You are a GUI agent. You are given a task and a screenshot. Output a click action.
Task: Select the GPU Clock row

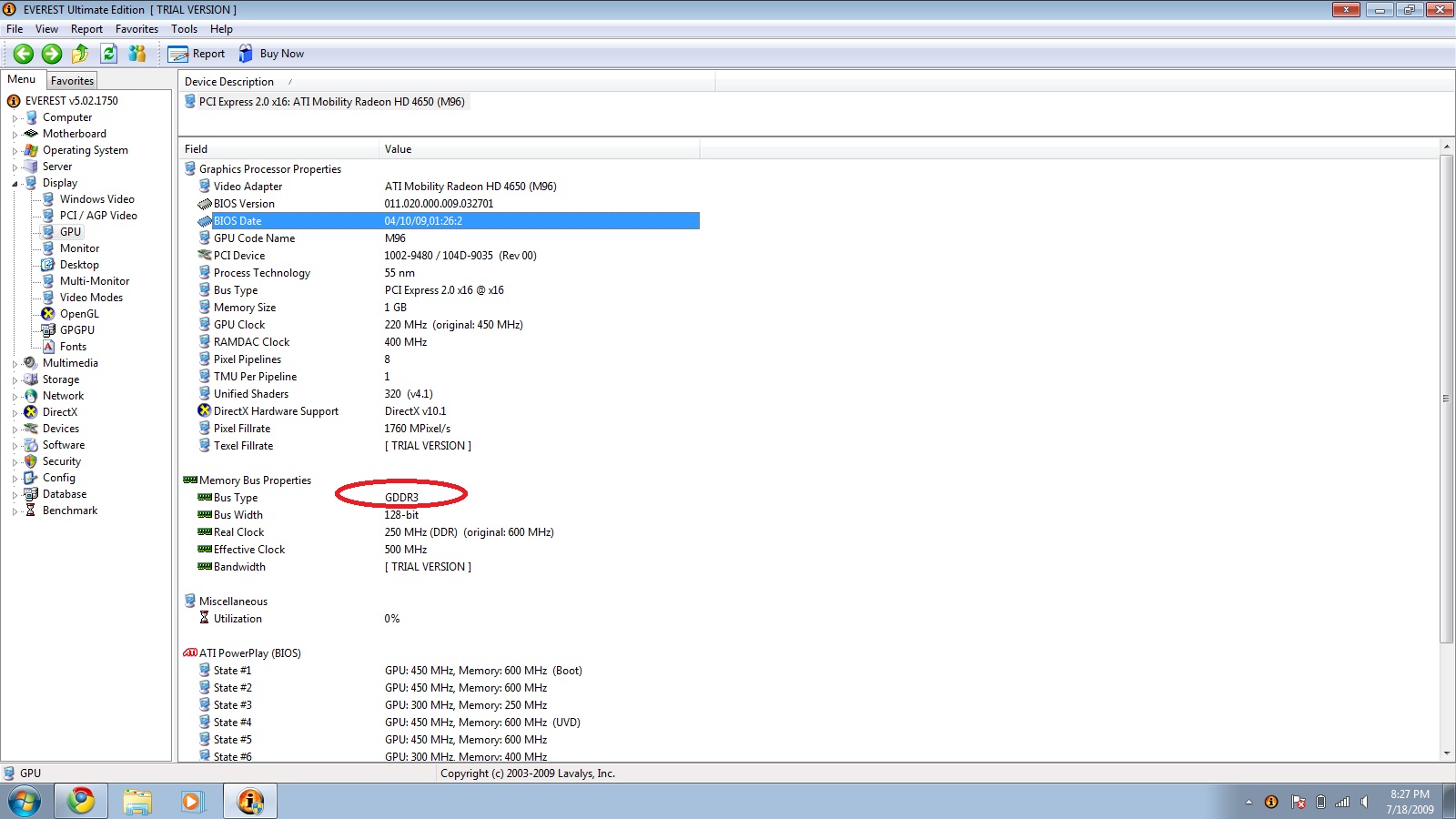448,325
